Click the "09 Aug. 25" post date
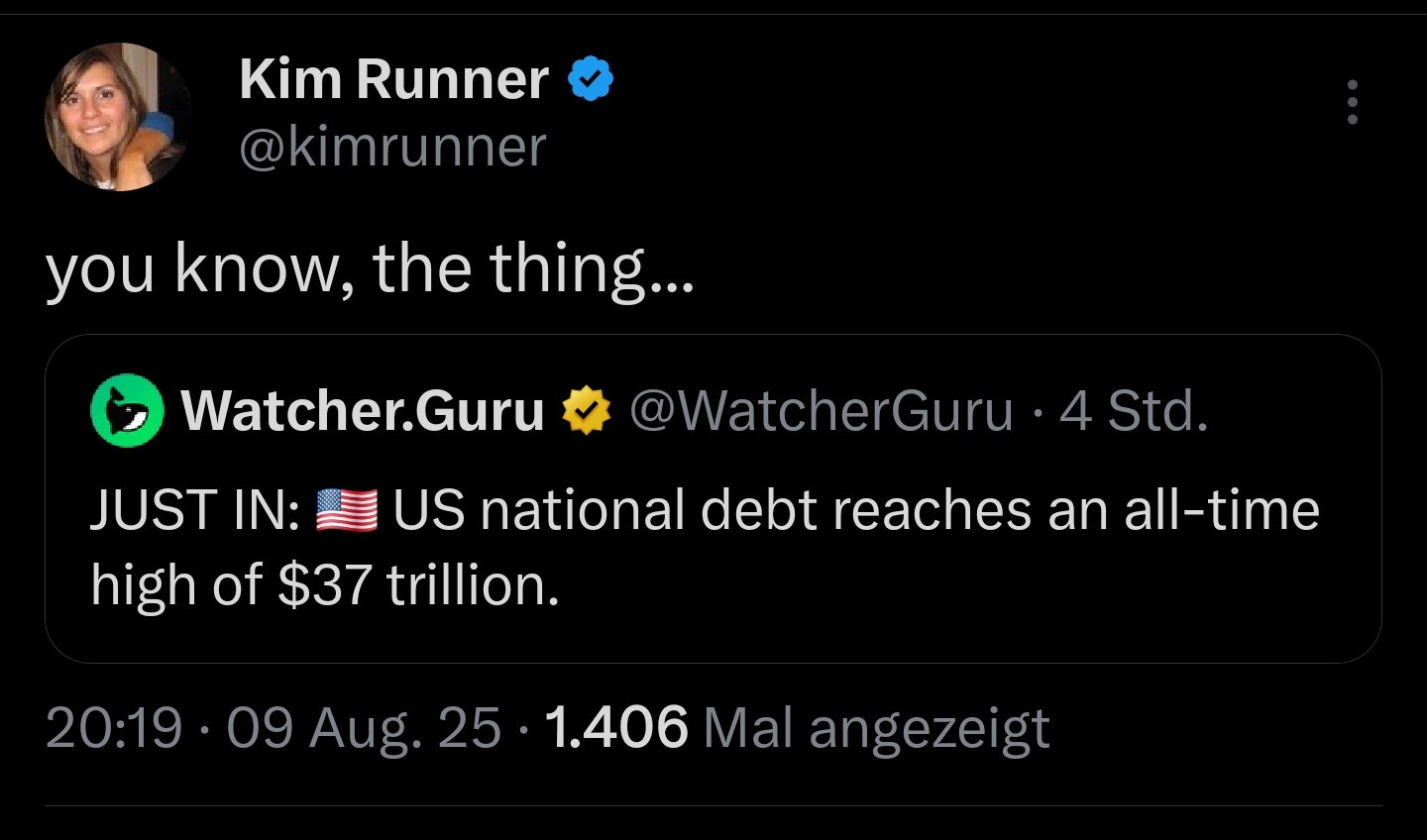Screen dimensions: 1427x840 (x=364, y=728)
